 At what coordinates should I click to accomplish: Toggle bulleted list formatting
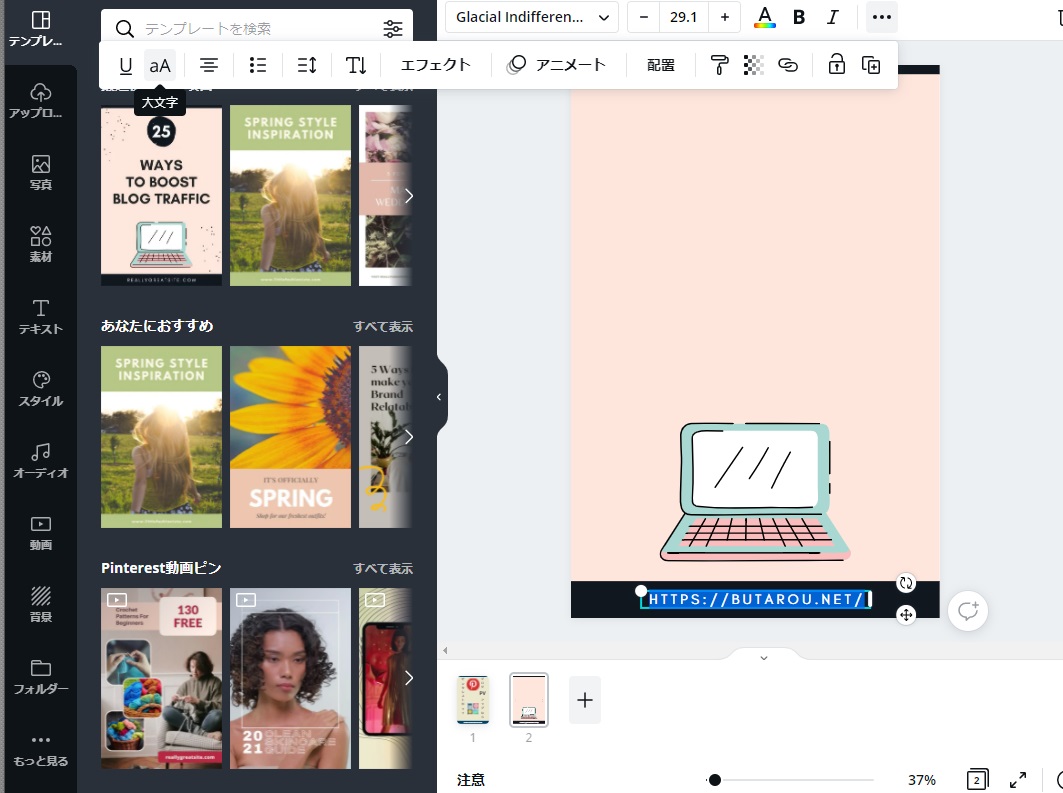(x=258, y=65)
